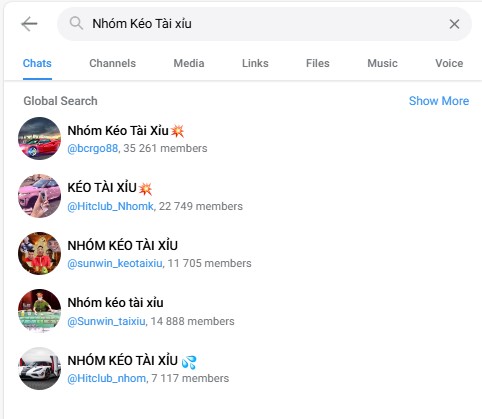482x419 pixels.
Task: Open avatar of @bcrgo88 group
Action: click(39, 139)
